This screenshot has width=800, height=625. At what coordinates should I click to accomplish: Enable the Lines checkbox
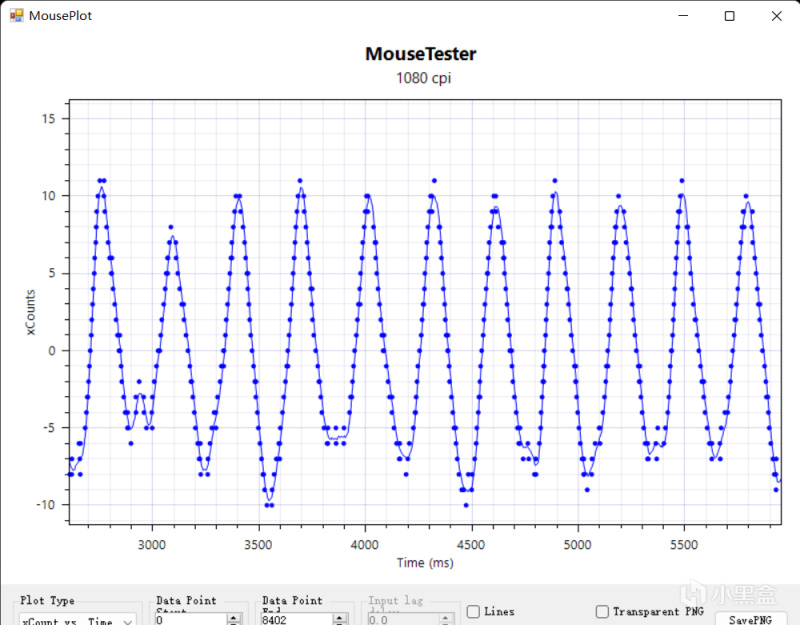point(473,611)
